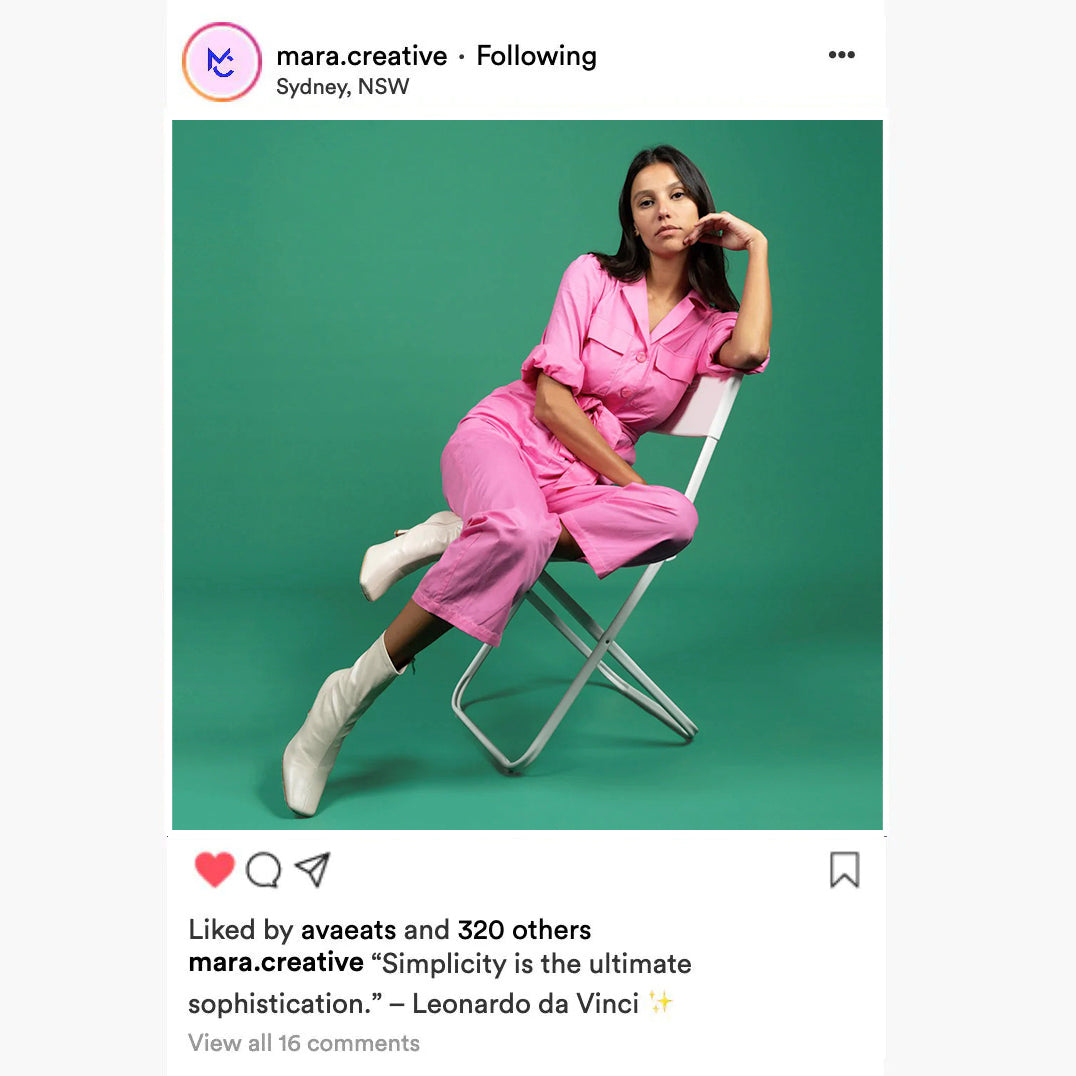The width and height of the screenshot is (1076, 1076).
Task: View all 16 comments
Action: [x=304, y=1043]
